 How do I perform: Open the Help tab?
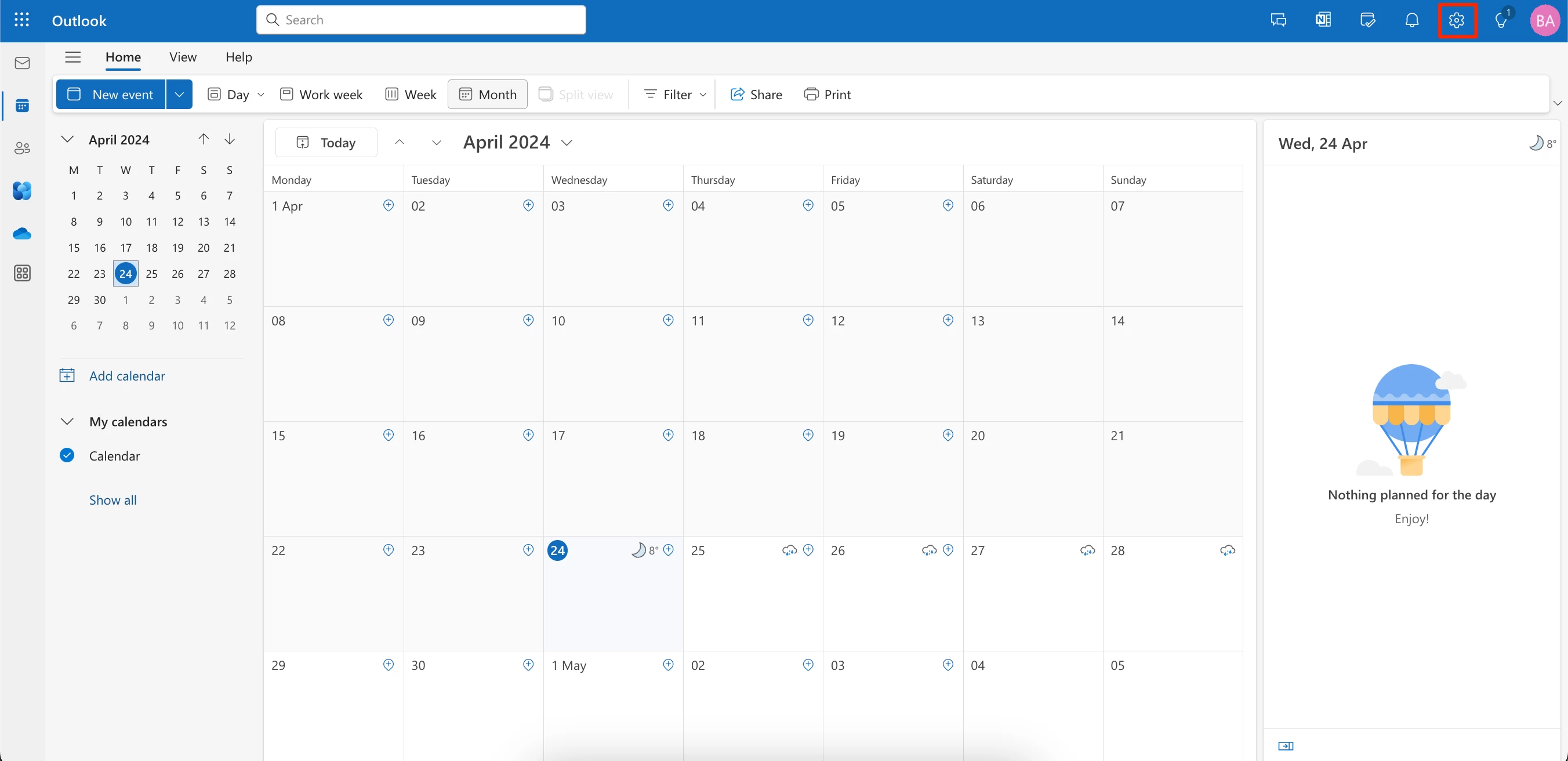pos(238,57)
